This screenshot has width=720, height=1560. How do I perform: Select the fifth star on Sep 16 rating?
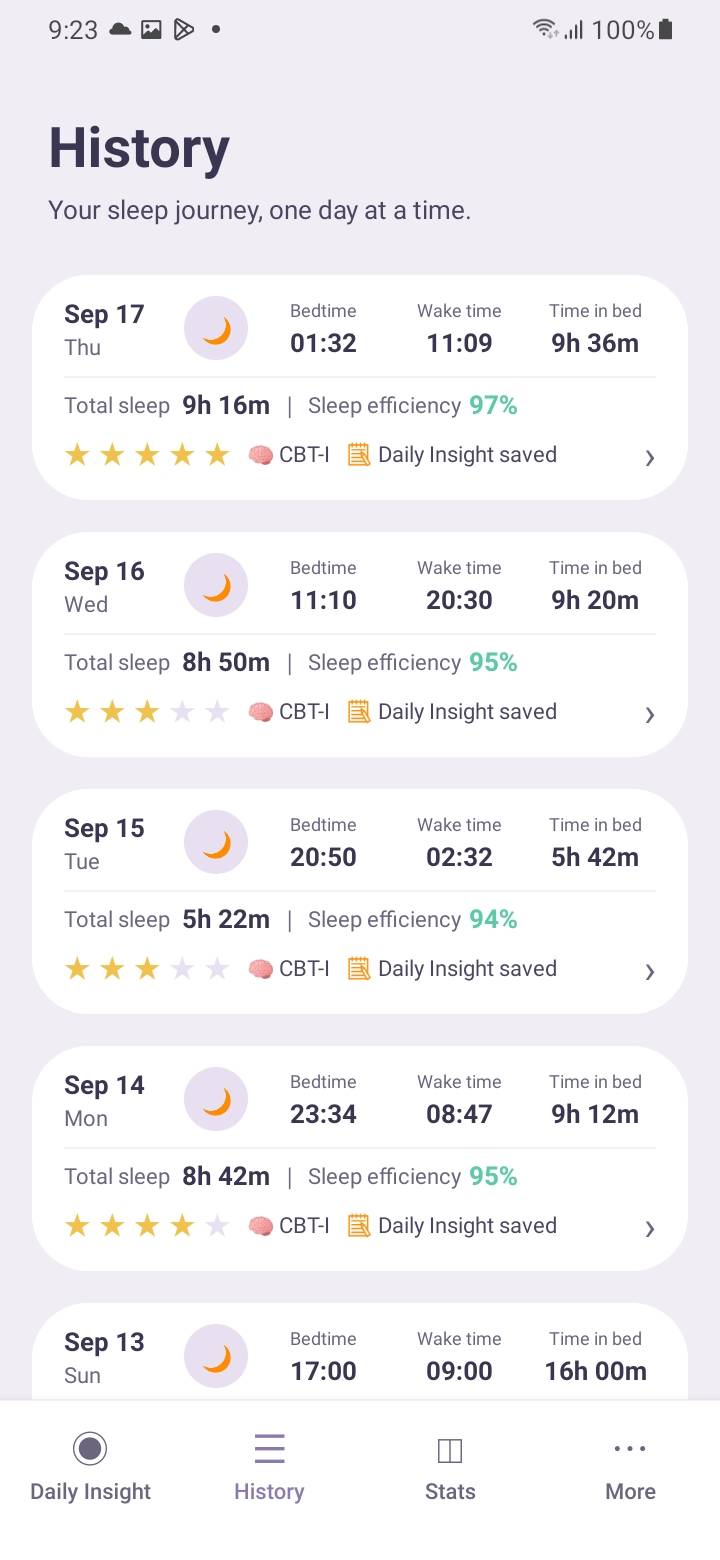coord(217,712)
